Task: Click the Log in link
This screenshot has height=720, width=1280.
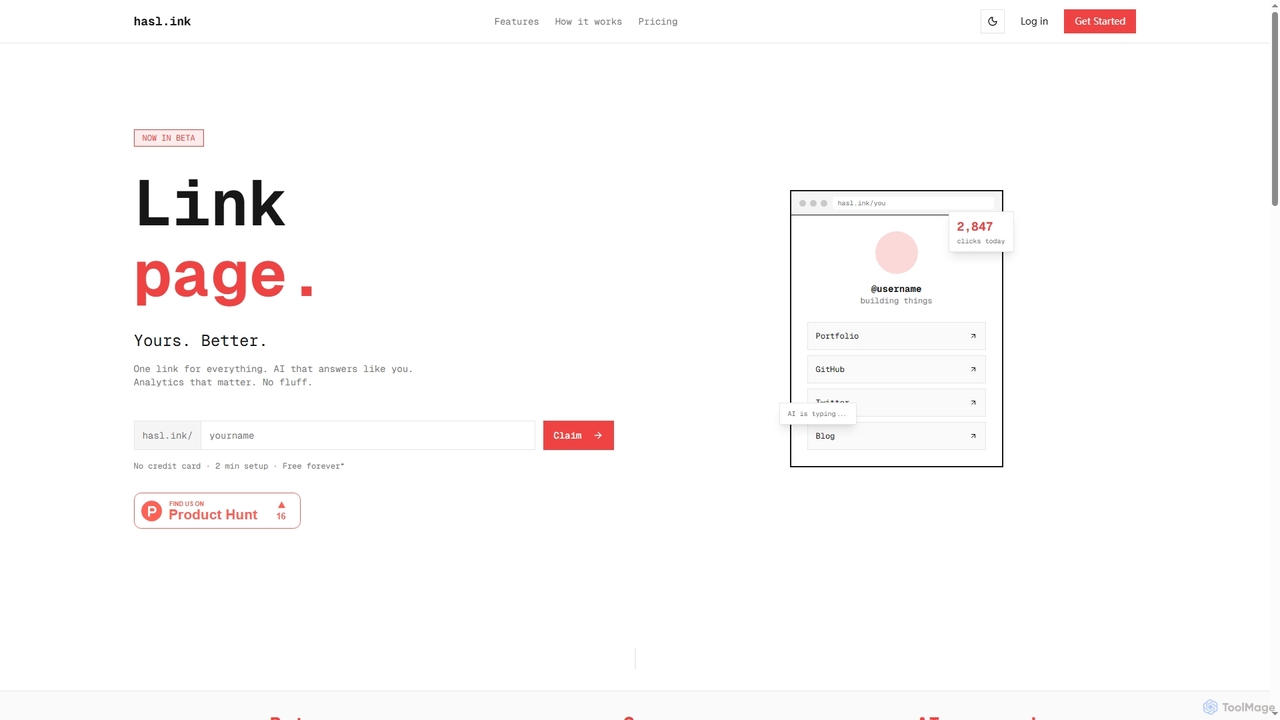Action: tap(1034, 21)
